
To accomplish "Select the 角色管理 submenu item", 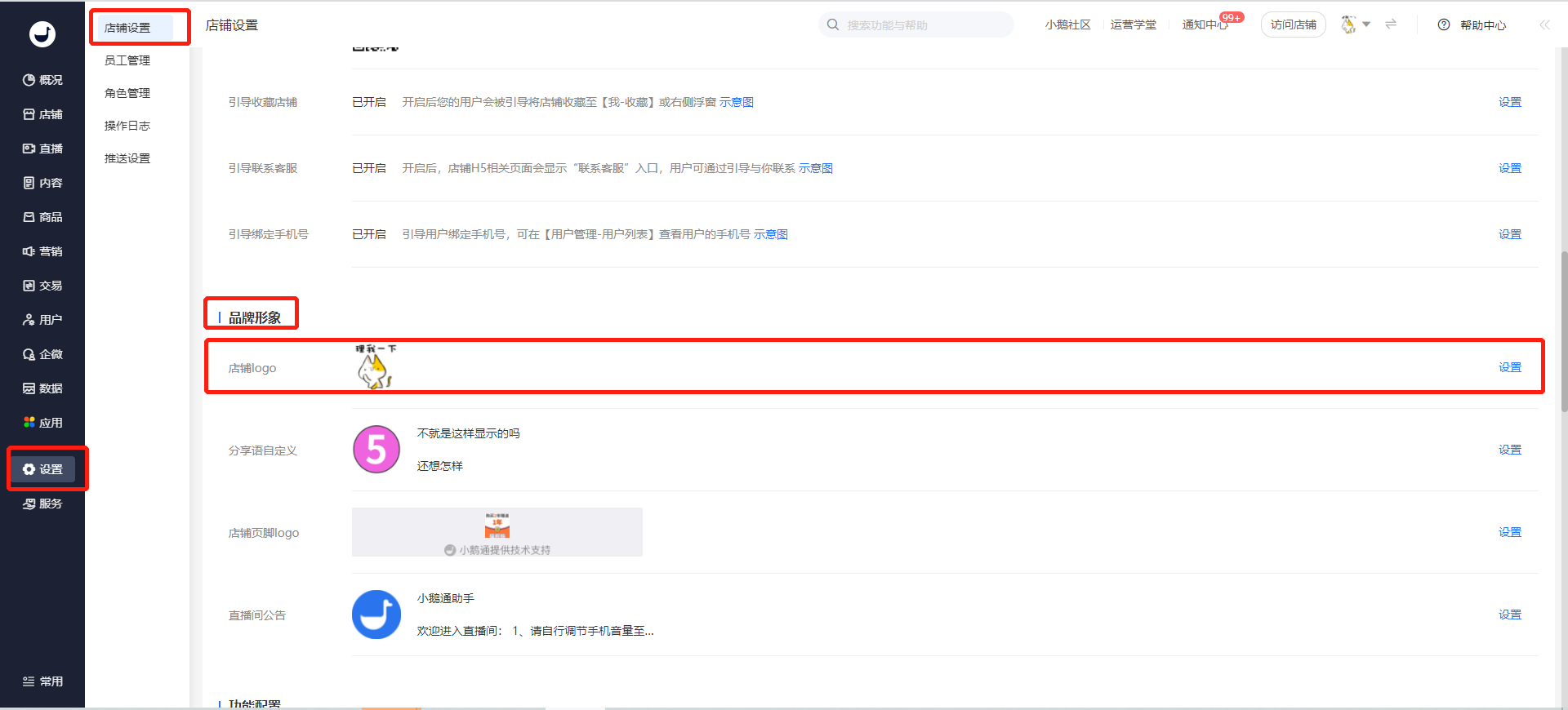I will coord(127,93).
